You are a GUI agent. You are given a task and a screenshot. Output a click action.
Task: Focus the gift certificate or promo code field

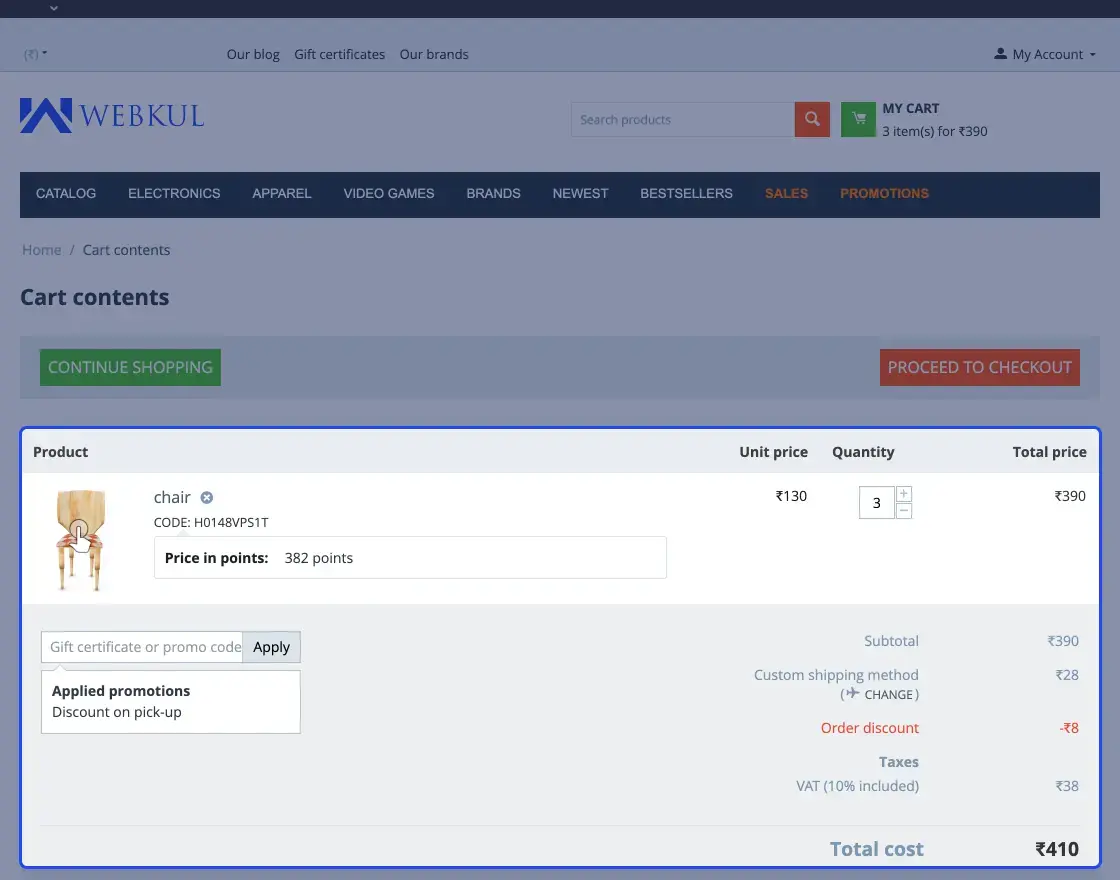(142, 647)
